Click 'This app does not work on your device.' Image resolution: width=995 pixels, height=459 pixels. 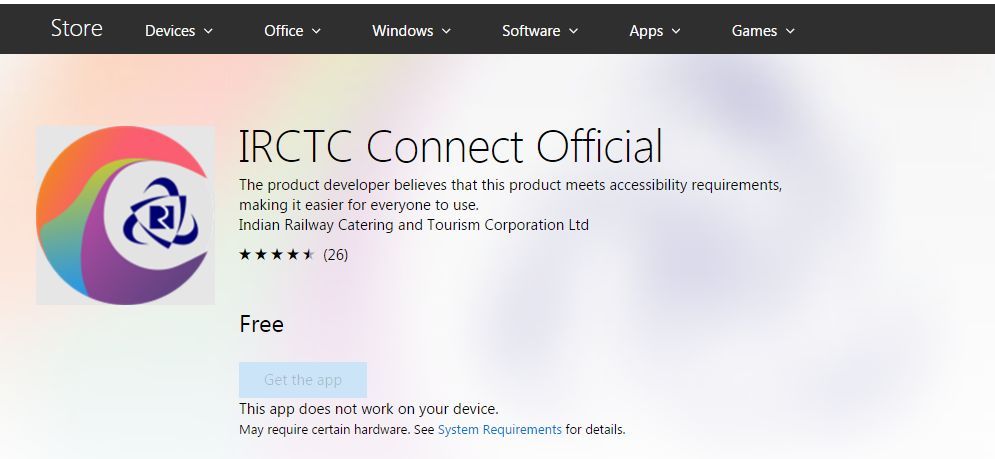[x=369, y=408]
